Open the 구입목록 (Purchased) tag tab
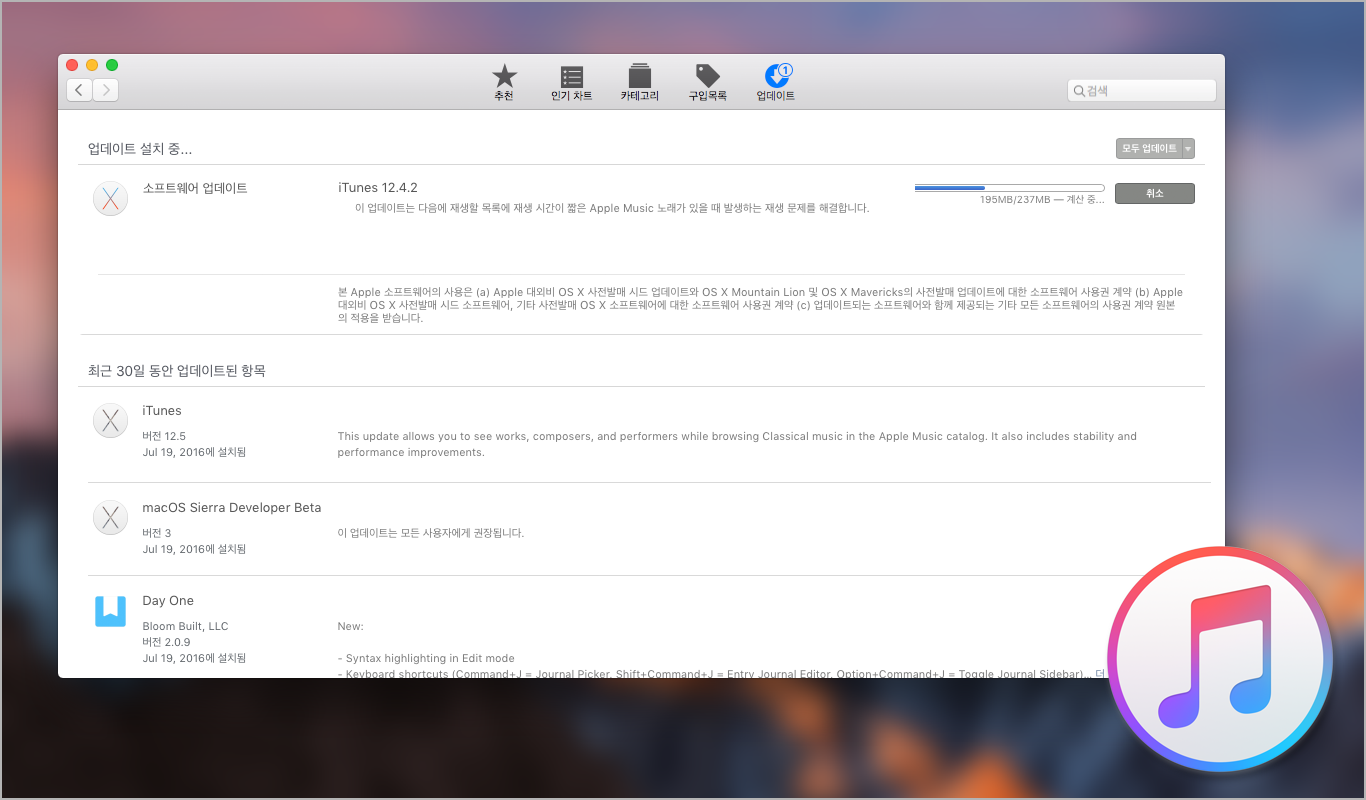This screenshot has width=1366, height=800. [x=707, y=83]
